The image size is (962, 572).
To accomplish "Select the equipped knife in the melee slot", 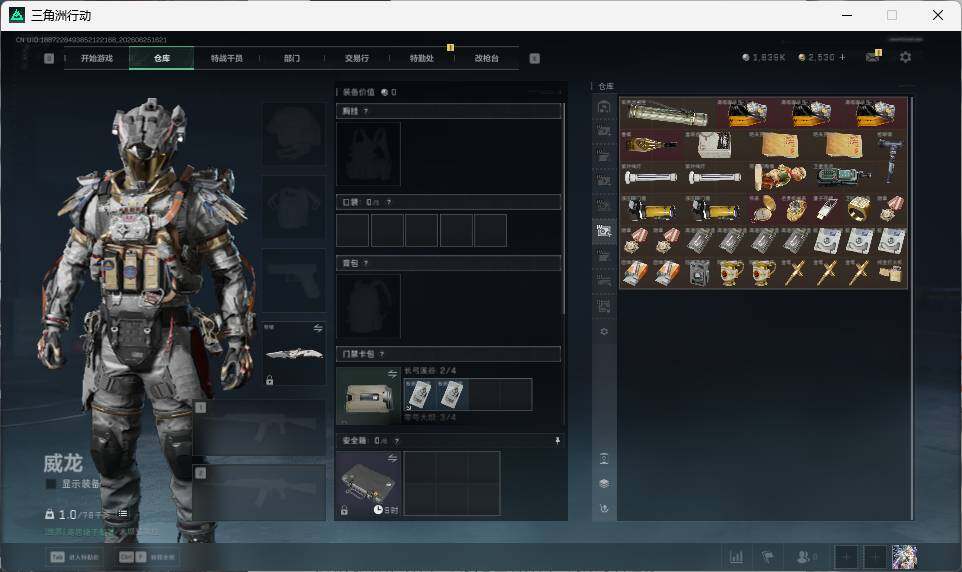I will click(293, 354).
